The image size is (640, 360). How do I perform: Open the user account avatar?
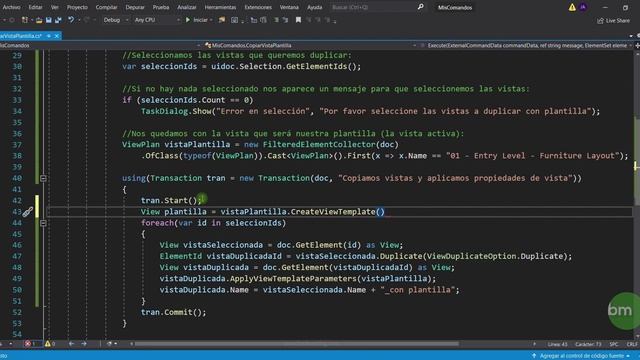click(x=583, y=7)
